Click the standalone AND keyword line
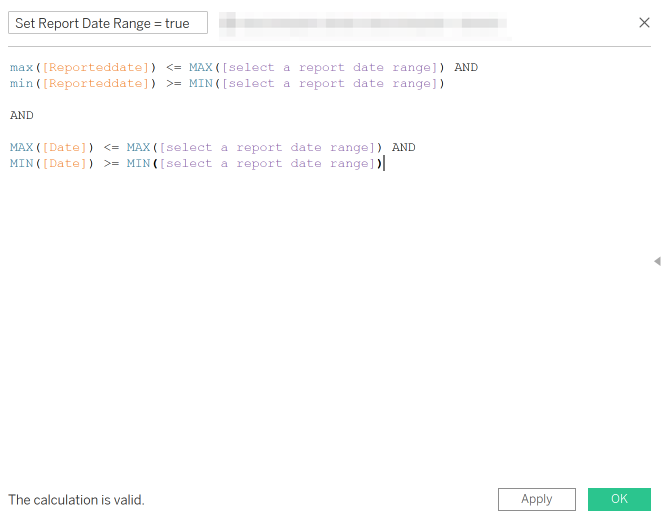The image size is (661, 521). click(x=21, y=116)
